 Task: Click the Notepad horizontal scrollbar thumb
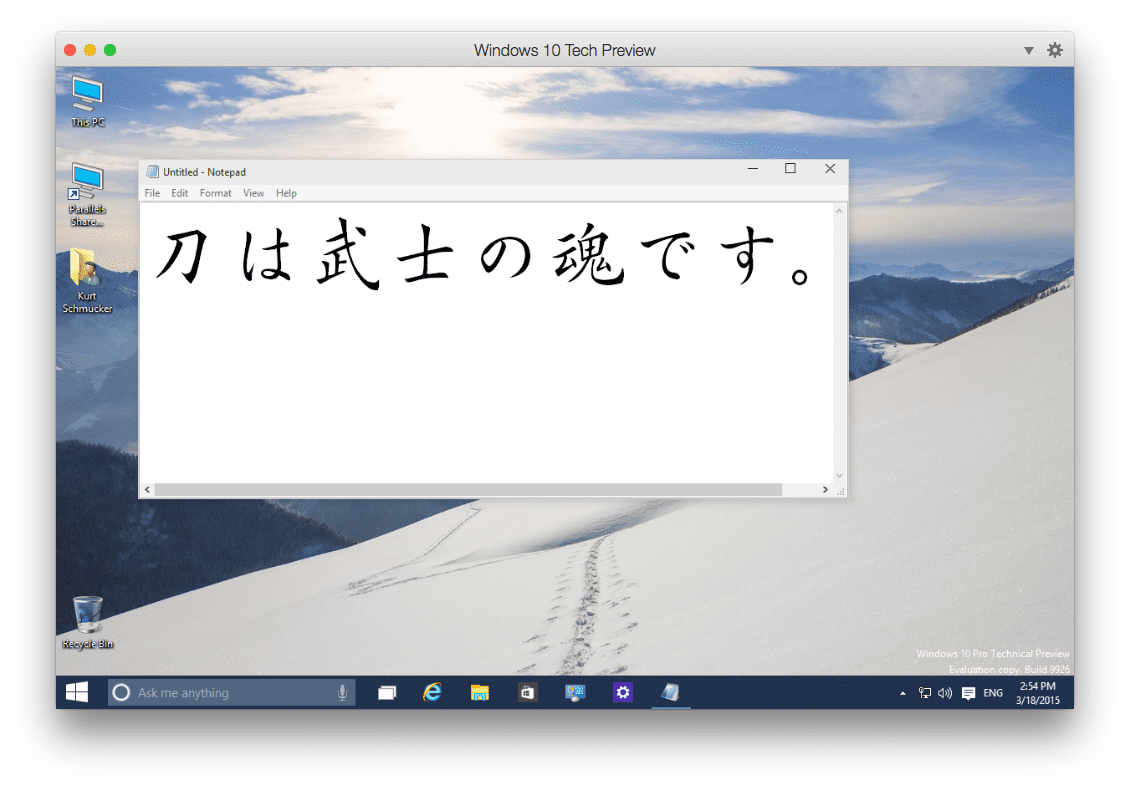tap(468, 490)
